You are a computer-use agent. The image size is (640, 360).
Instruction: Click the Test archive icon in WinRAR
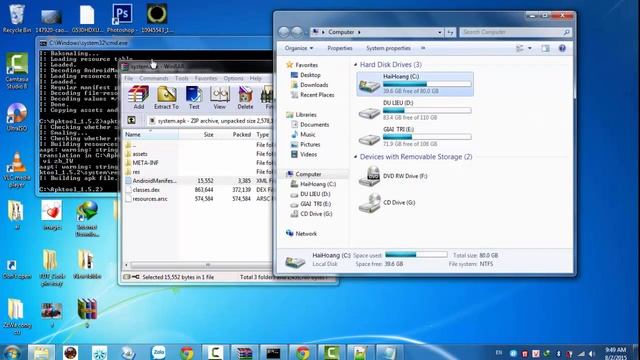click(194, 98)
